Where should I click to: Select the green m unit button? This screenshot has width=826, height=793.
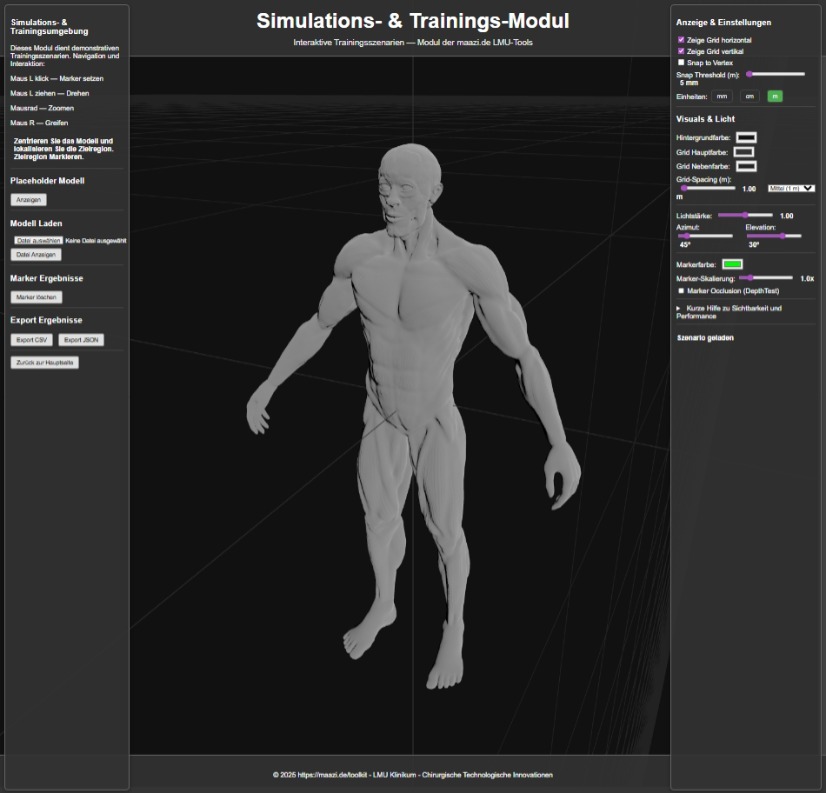[775, 96]
